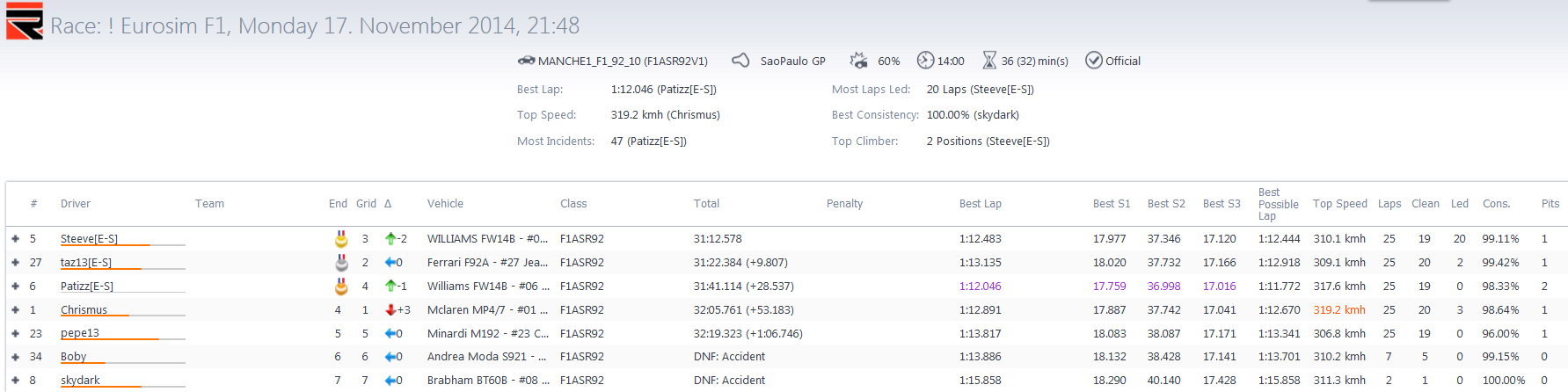Open driver link taz13[E-S]
The image size is (1568, 392).
(86, 262)
